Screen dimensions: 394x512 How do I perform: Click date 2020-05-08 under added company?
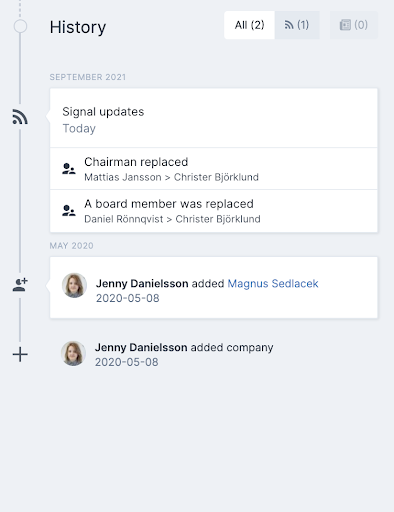coord(127,362)
